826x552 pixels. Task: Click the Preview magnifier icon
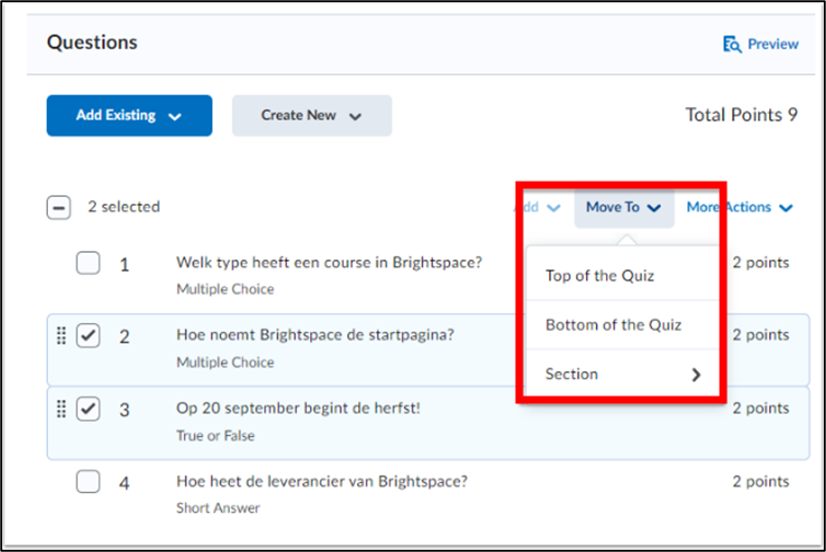tap(732, 44)
